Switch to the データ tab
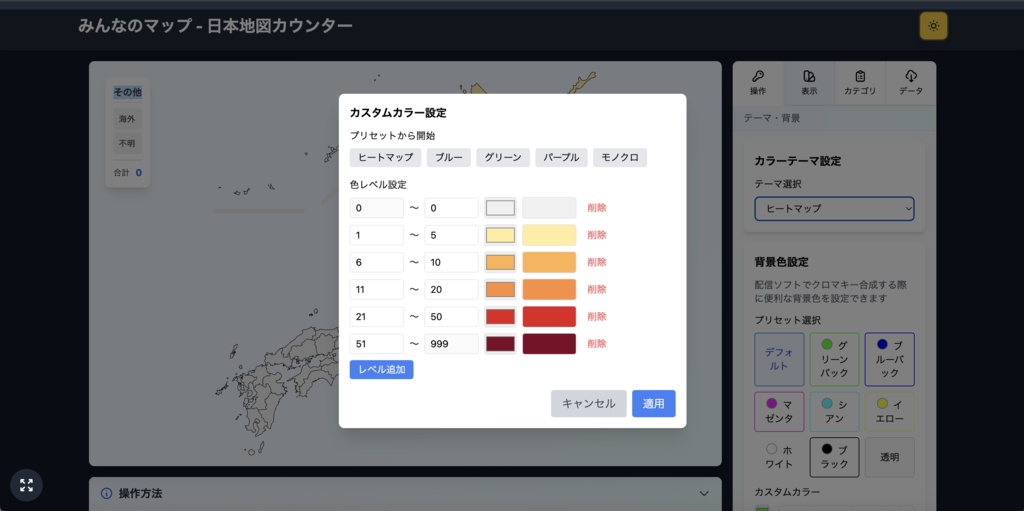 point(911,83)
